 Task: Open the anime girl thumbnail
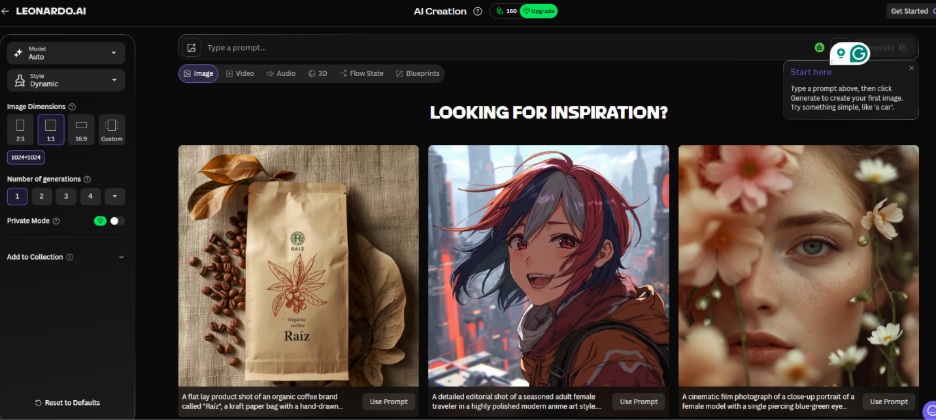click(x=549, y=266)
